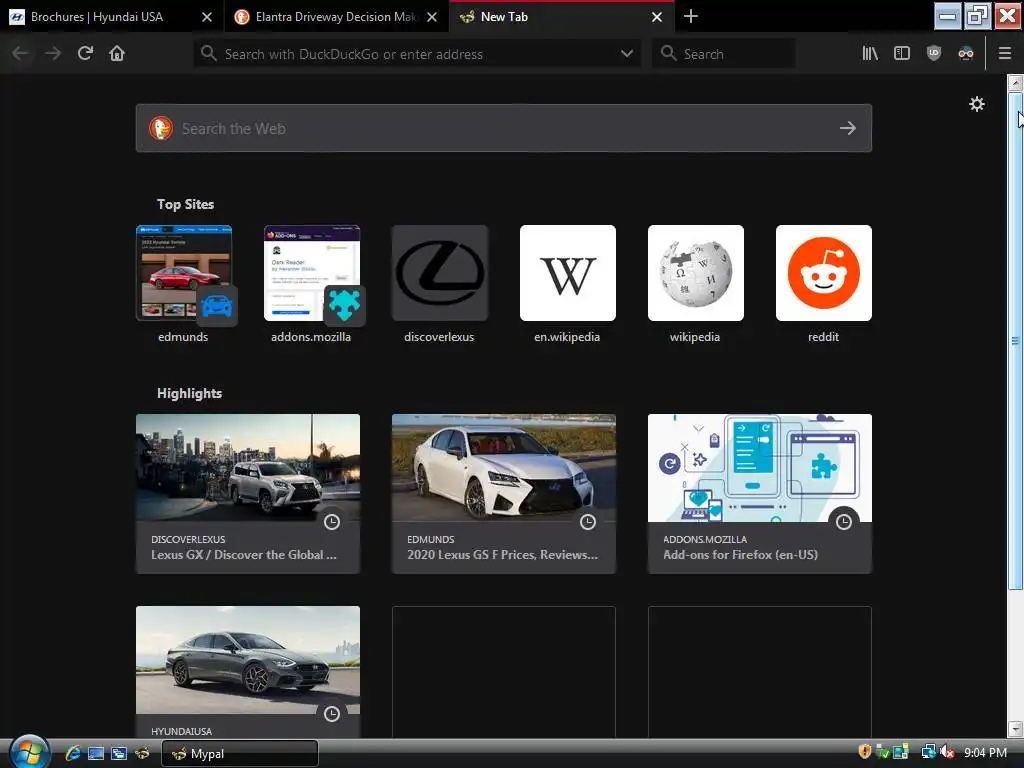This screenshot has width=1024, height=768.
Task: Click scrollbar up arrow
Action: pyautogui.click(x=1015, y=83)
